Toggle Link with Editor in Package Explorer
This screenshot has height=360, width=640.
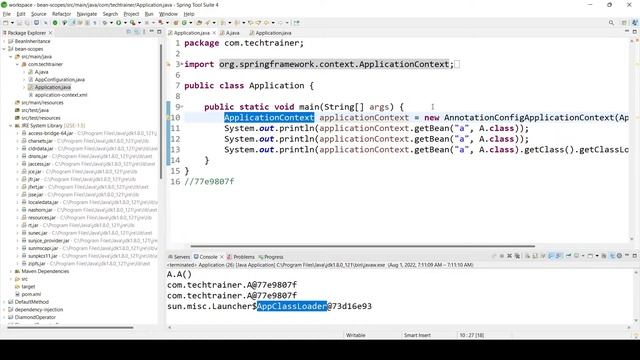tap(136, 32)
